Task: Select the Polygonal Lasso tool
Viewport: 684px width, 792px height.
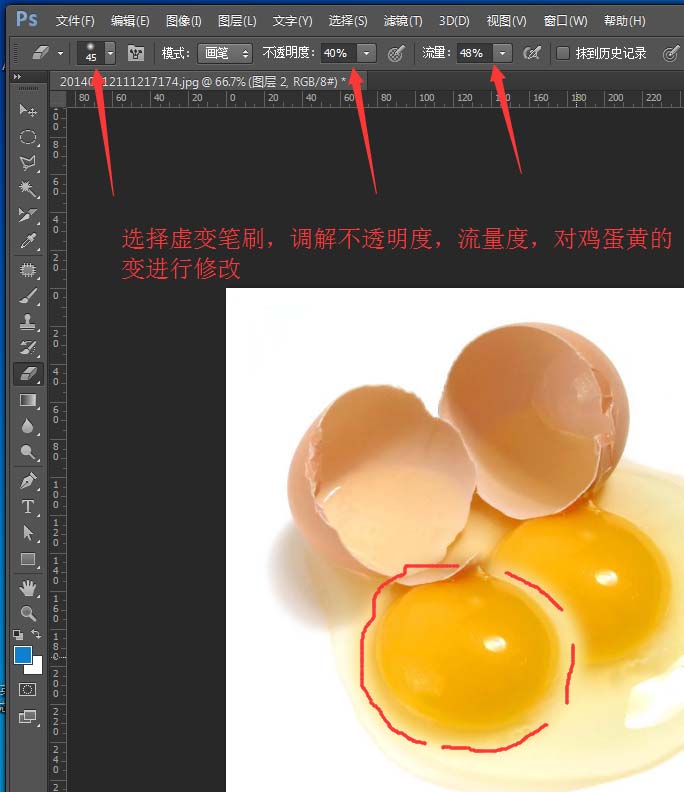Action: pos(28,163)
